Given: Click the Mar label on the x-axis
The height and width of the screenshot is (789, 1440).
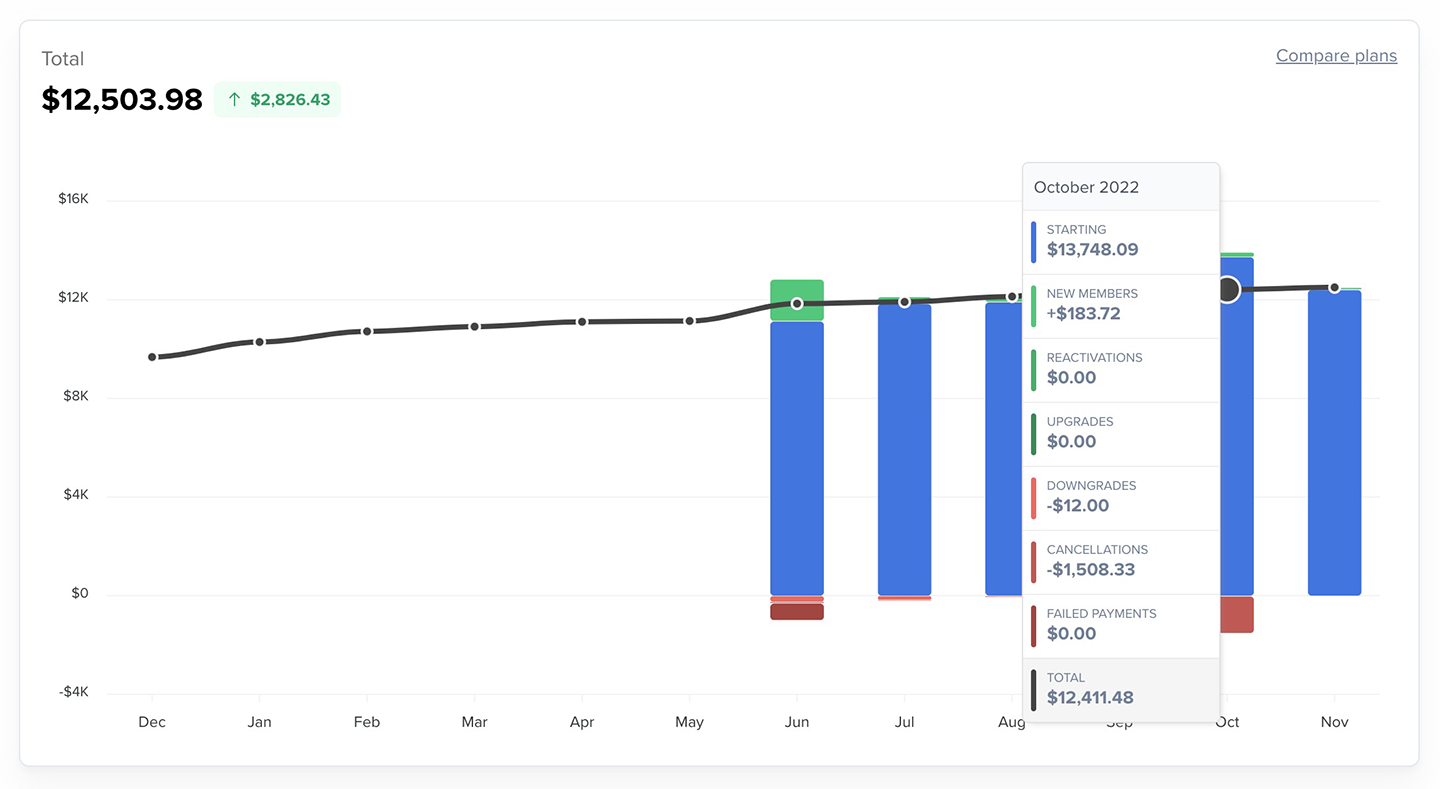Looking at the screenshot, I should pos(474,722).
